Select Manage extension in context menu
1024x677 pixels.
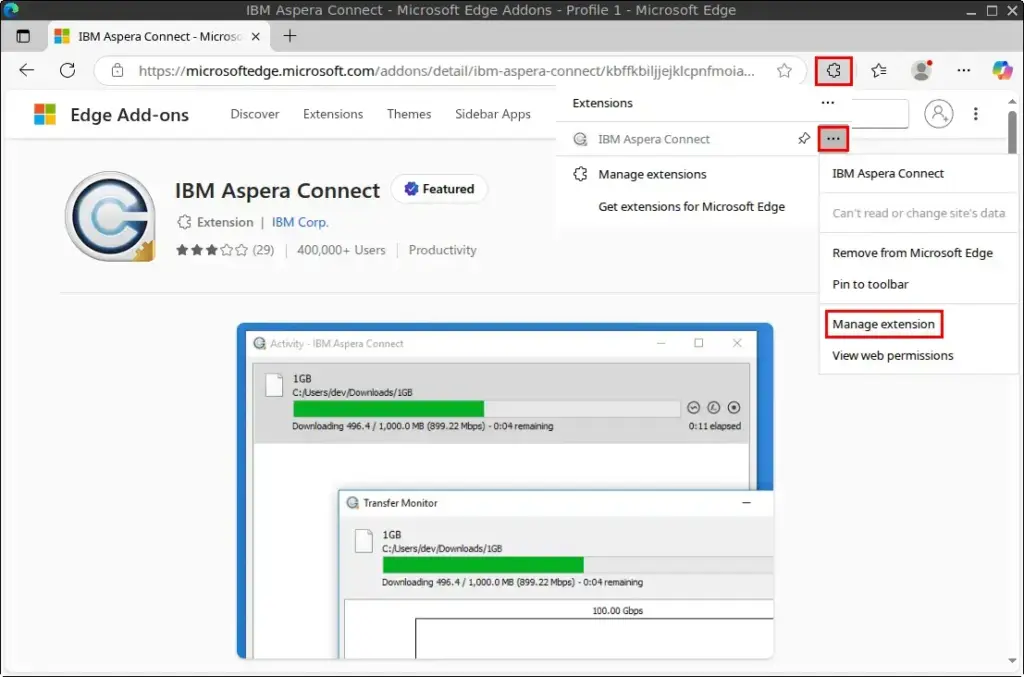click(x=884, y=324)
